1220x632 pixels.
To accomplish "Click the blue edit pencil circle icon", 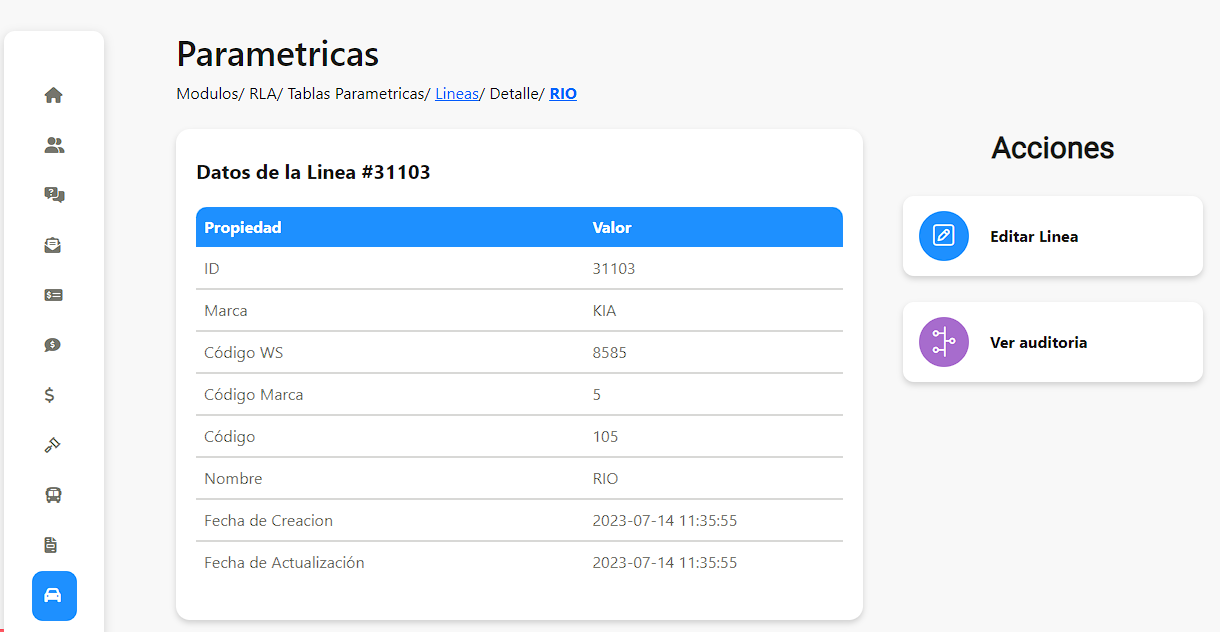I will tap(943, 236).
